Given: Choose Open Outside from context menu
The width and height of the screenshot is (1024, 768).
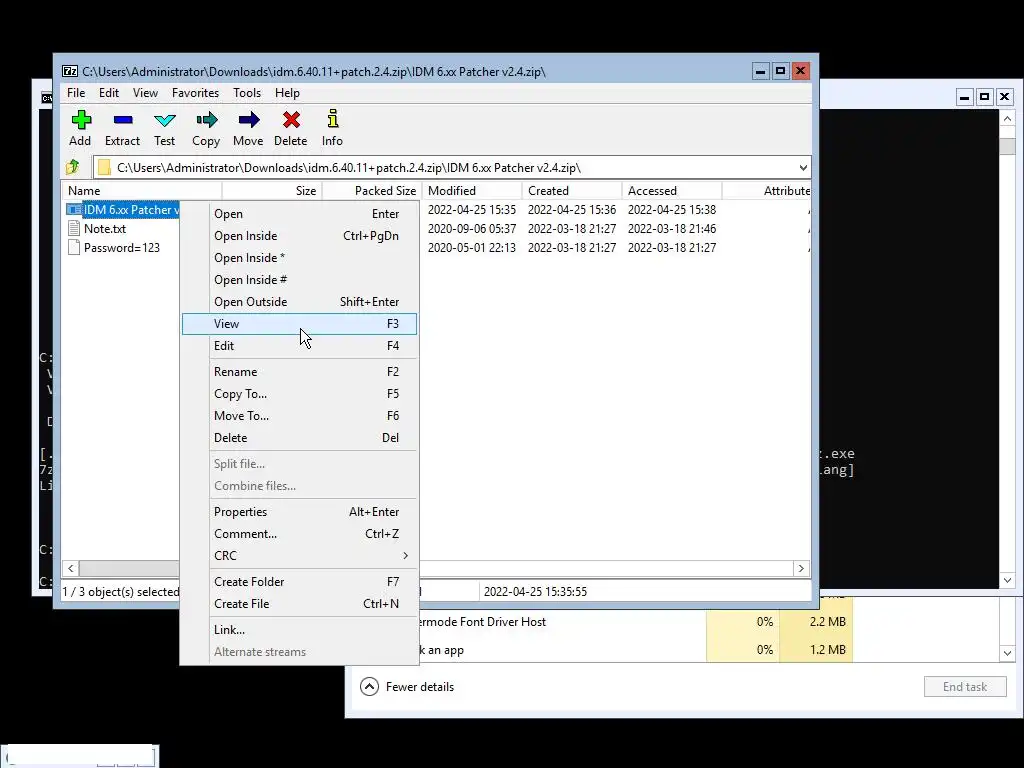Looking at the screenshot, I should click(300, 302).
